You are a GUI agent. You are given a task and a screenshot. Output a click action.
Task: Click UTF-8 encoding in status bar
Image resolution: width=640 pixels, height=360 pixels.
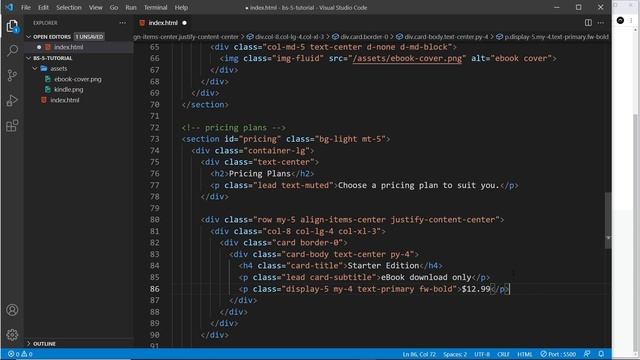(x=482, y=354)
